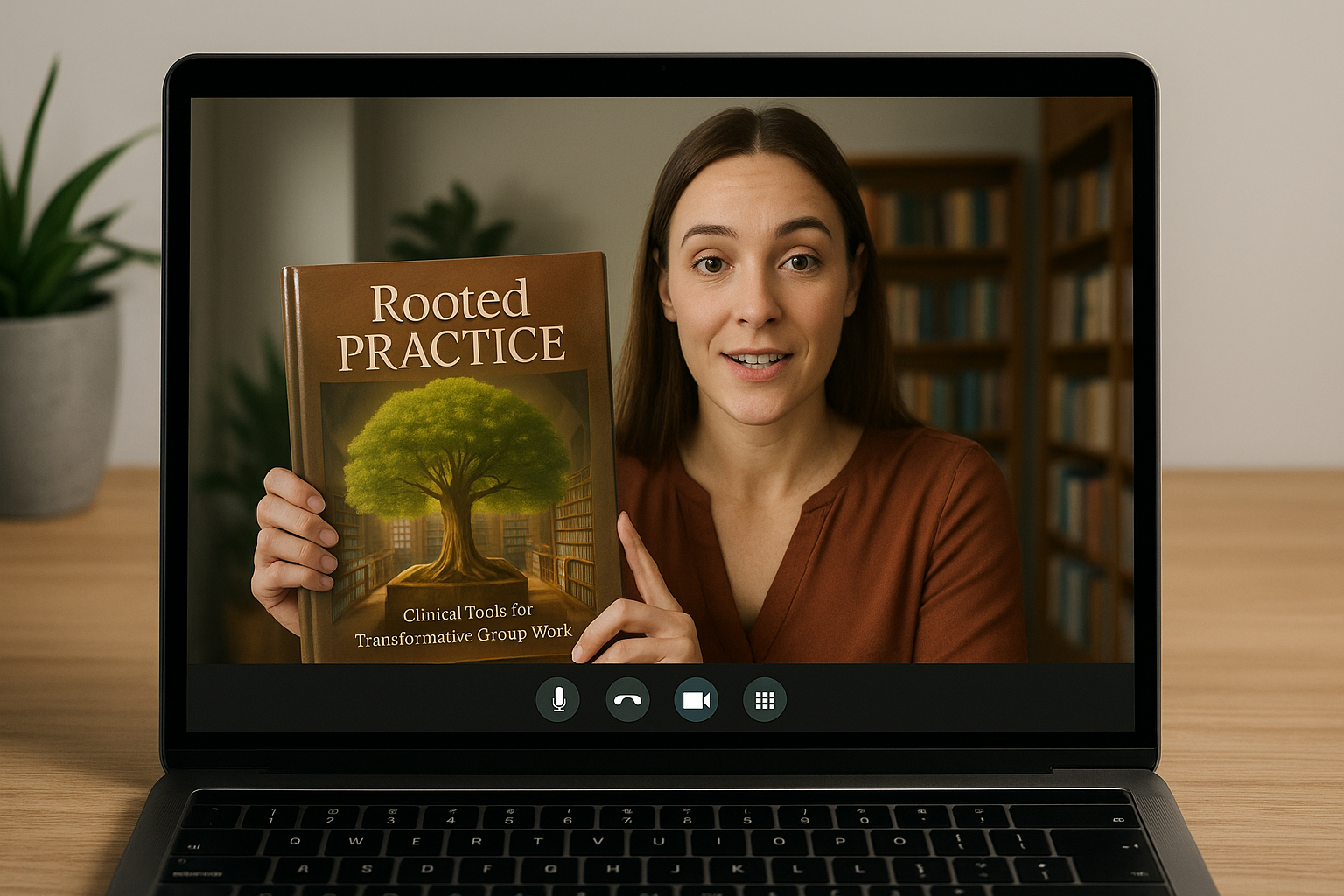Click the D key on laptop keyboard
The width and height of the screenshot is (1344, 896).
tap(427, 869)
